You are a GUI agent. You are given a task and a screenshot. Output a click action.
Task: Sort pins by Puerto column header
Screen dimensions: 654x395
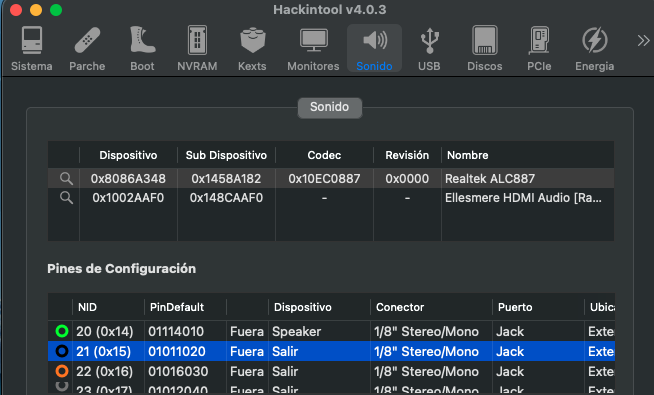point(538,307)
